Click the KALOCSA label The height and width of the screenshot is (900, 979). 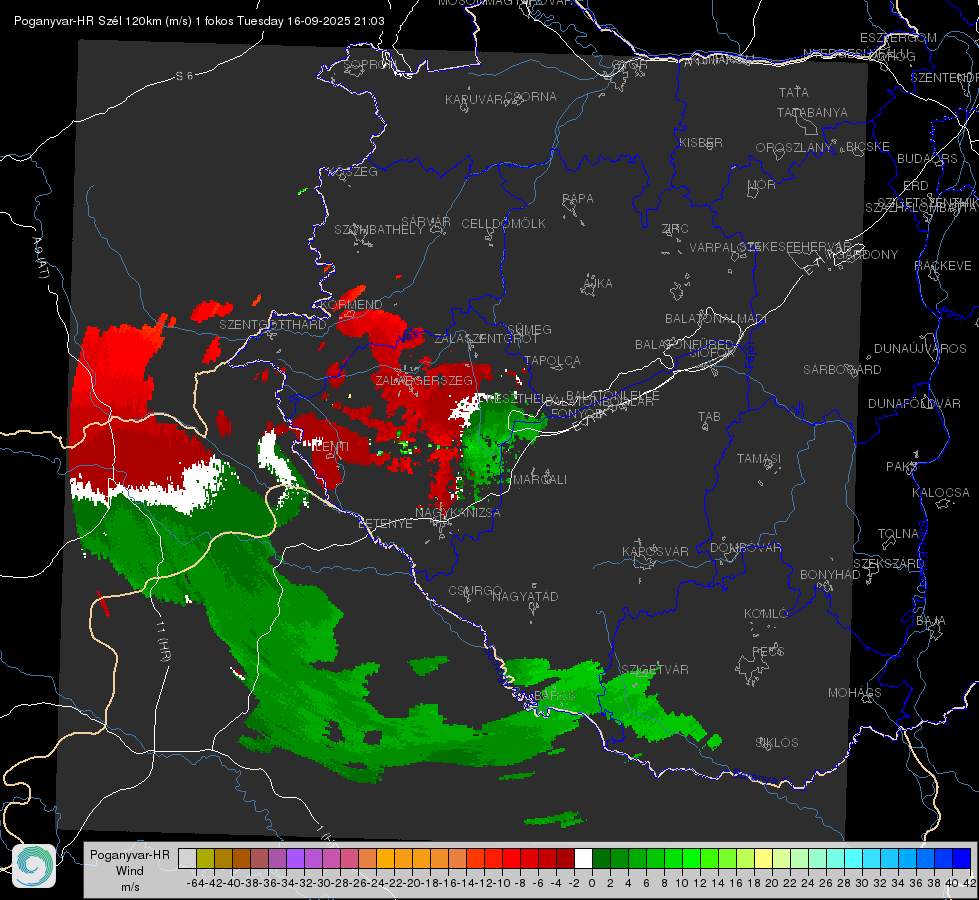pyautogui.click(x=940, y=493)
